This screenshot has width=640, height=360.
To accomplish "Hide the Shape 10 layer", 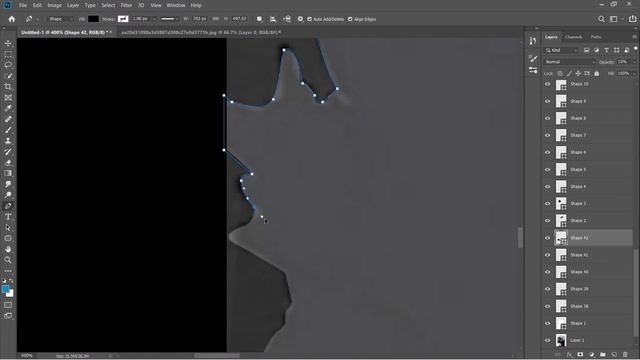I will [547, 84].
